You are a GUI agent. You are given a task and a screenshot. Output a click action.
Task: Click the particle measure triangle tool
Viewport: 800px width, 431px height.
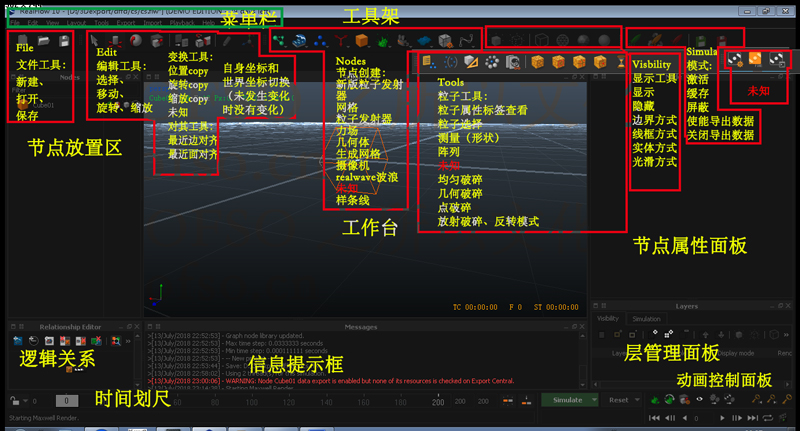(474, 62)
